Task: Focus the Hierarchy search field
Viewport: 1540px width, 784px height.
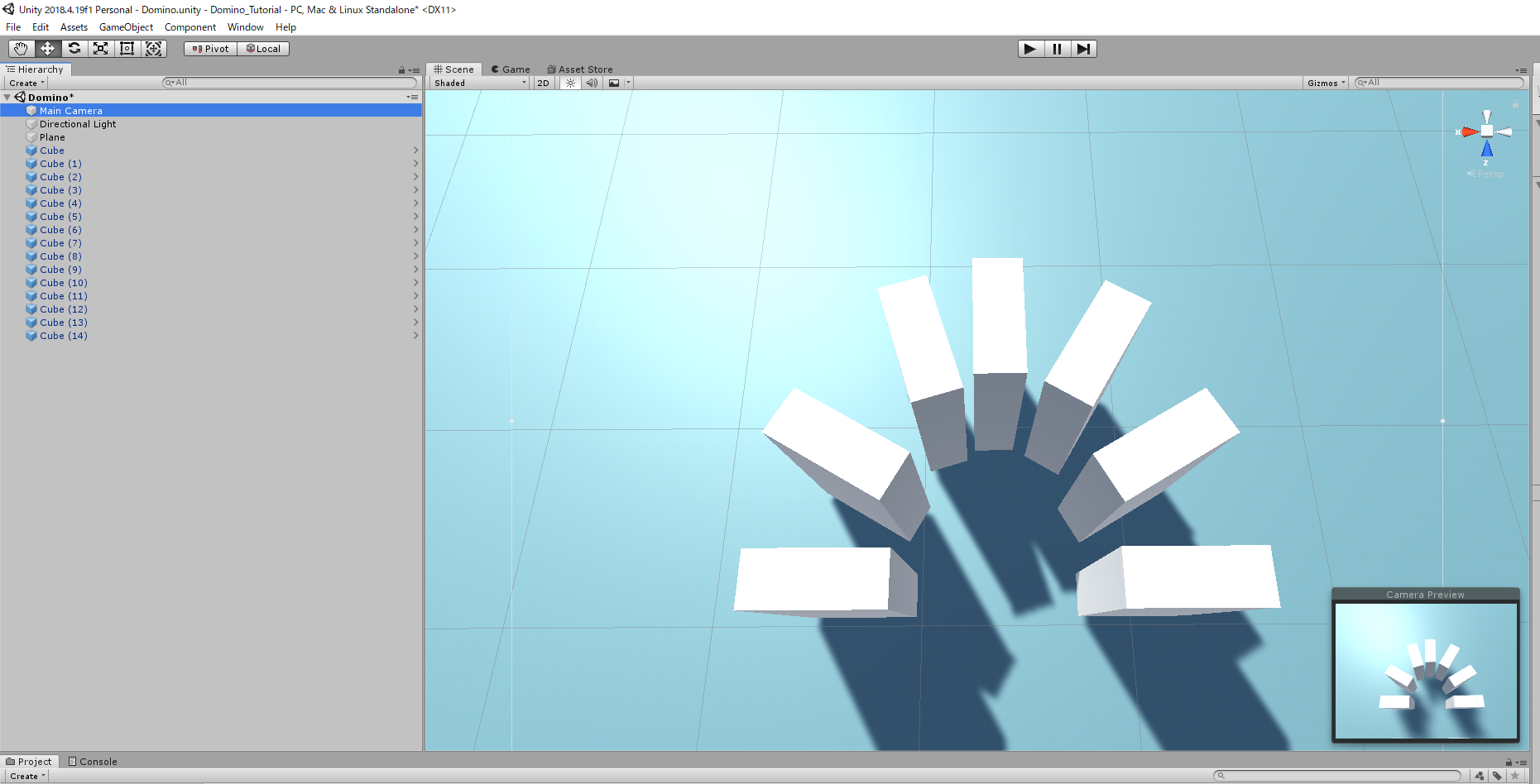Action: (290, 83)
